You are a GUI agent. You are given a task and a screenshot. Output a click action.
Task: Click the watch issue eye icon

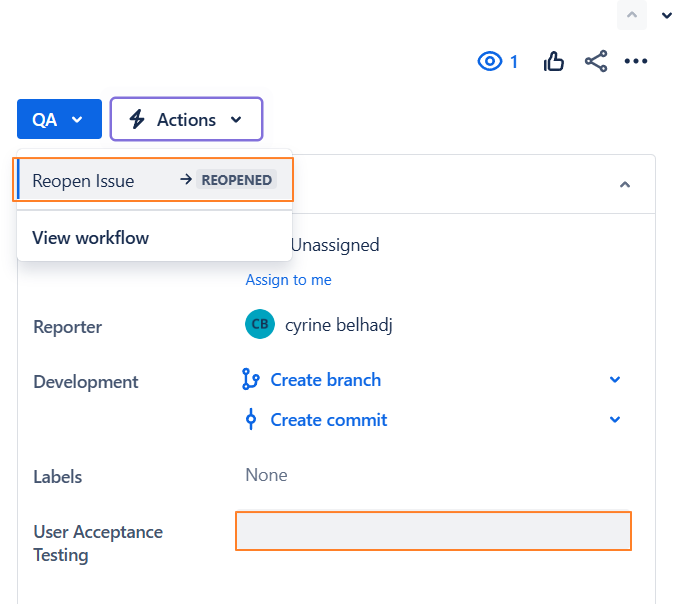[489, 62]
